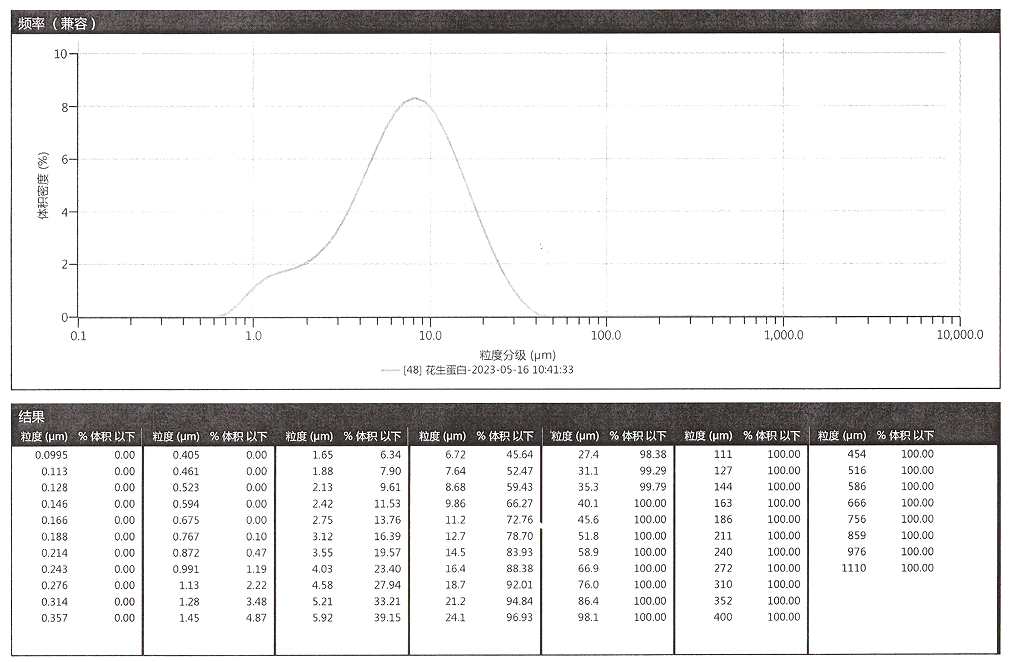Click the x-axis tick label 100.0
1015x662 pixels.
(x=606, y=335)
